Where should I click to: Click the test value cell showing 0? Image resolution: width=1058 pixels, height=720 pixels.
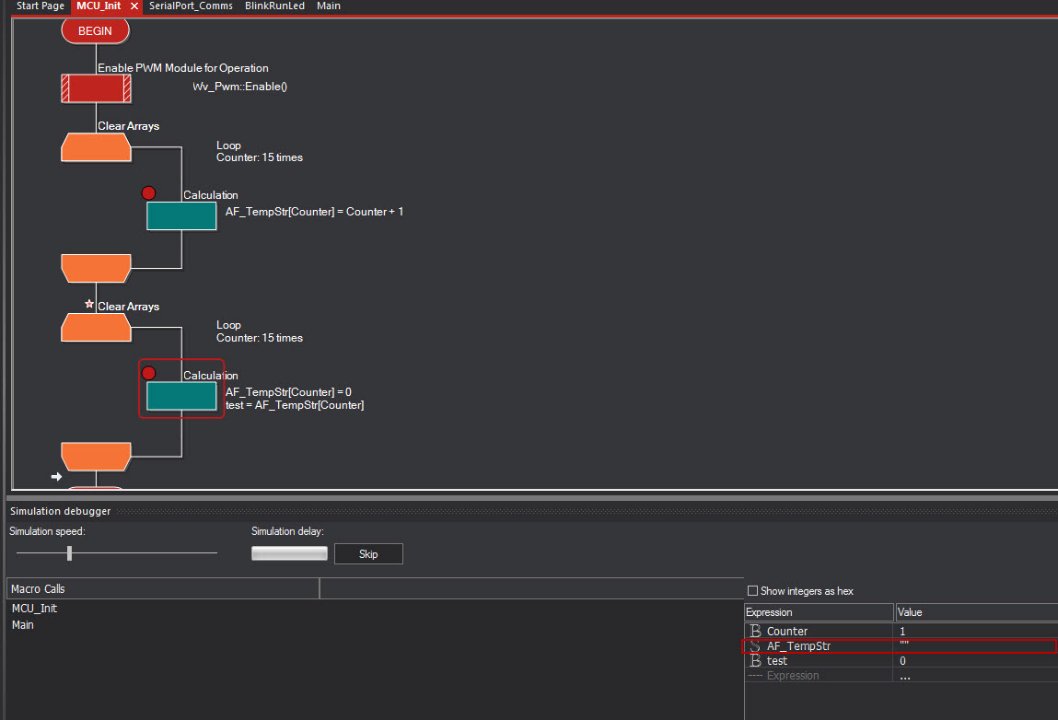976,661
